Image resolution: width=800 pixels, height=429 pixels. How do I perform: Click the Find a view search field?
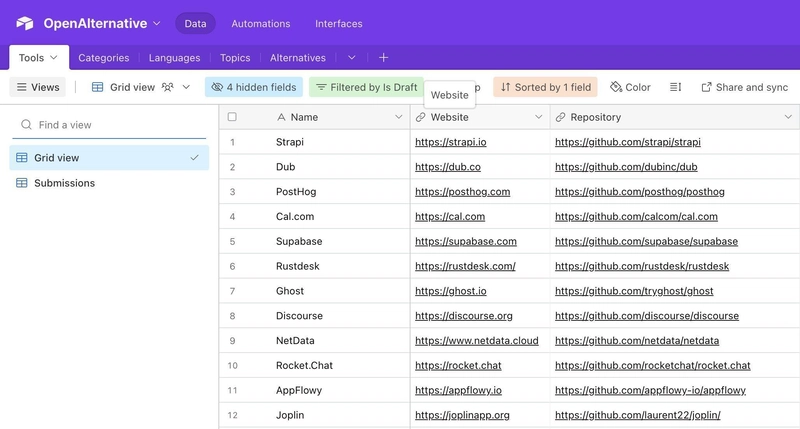[109, 124]
